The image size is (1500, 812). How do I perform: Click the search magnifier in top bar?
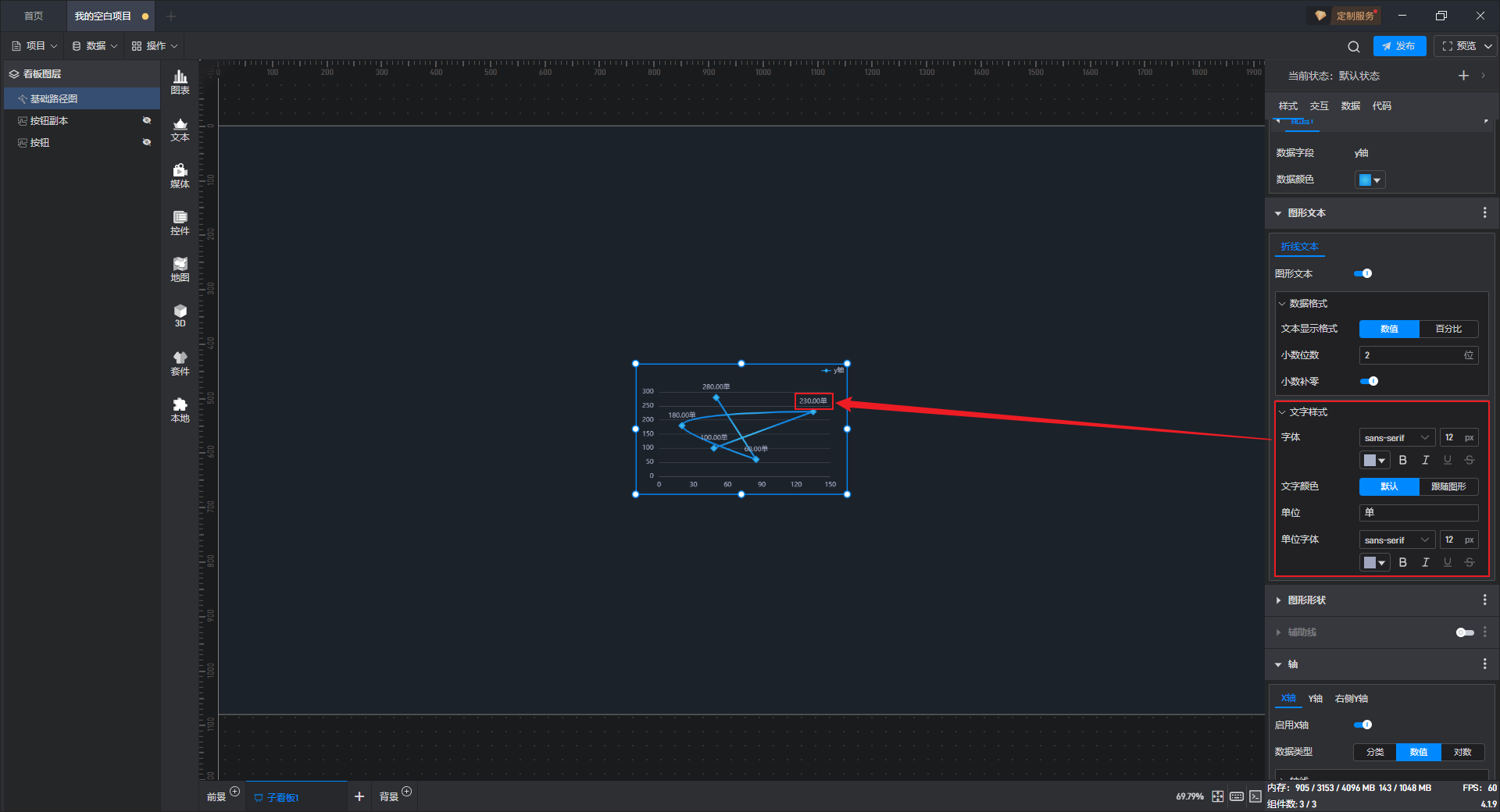point(1354,46)
